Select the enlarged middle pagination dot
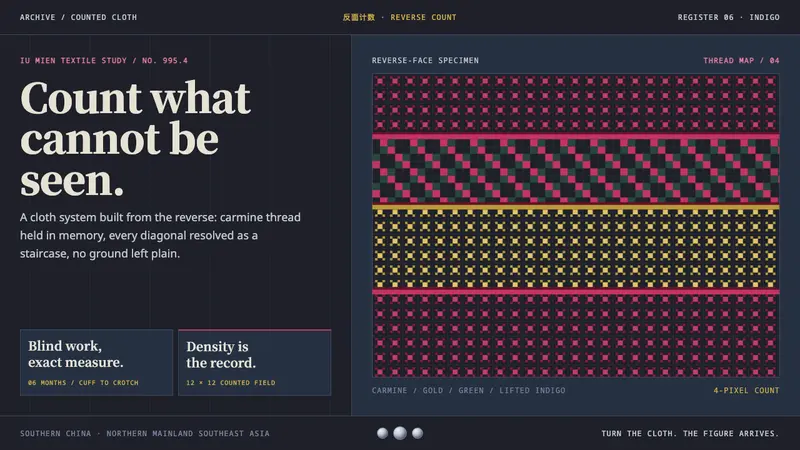The height and width of the screenshot is (450, 800). tap(400, 433)
